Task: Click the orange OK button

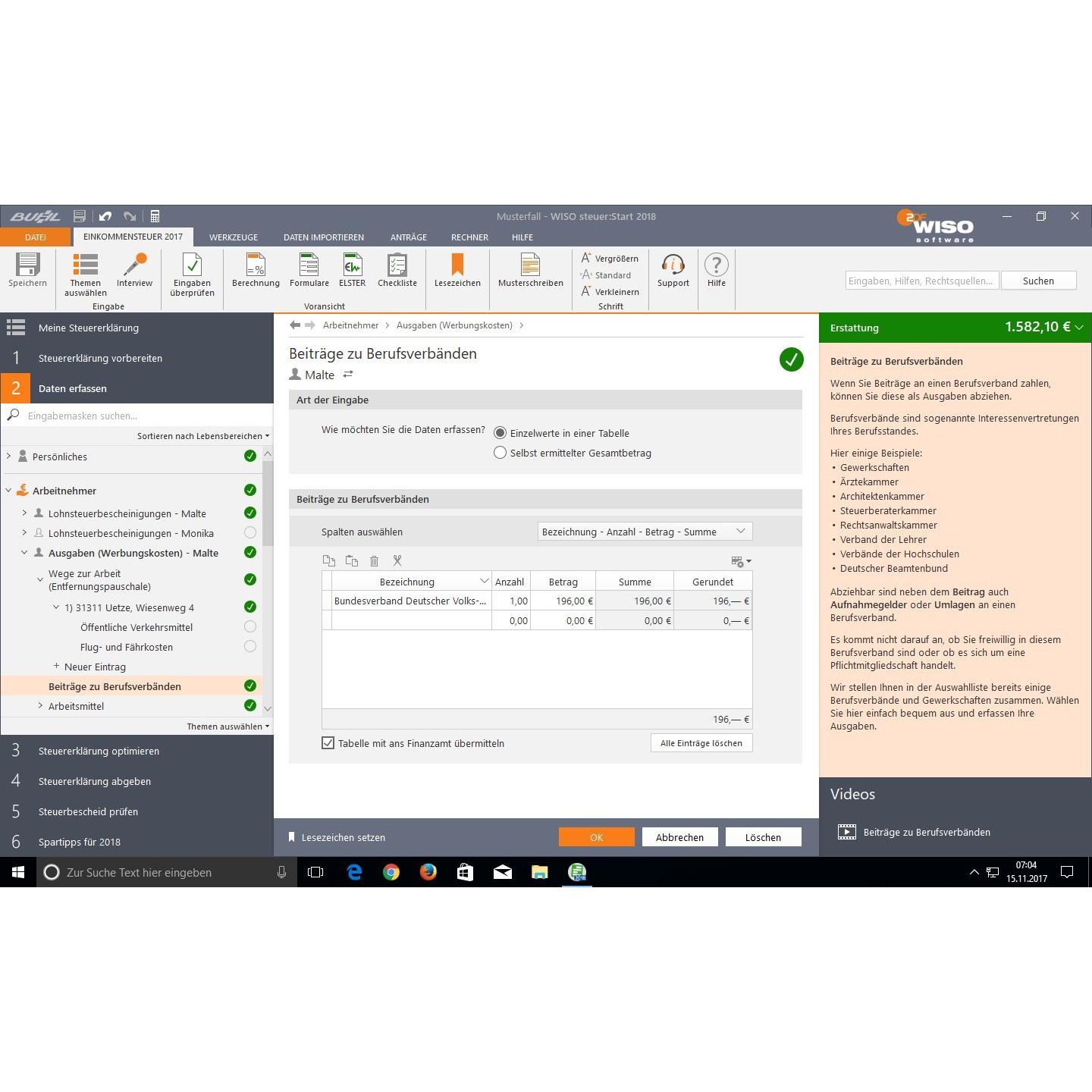Action: [597, 837]
